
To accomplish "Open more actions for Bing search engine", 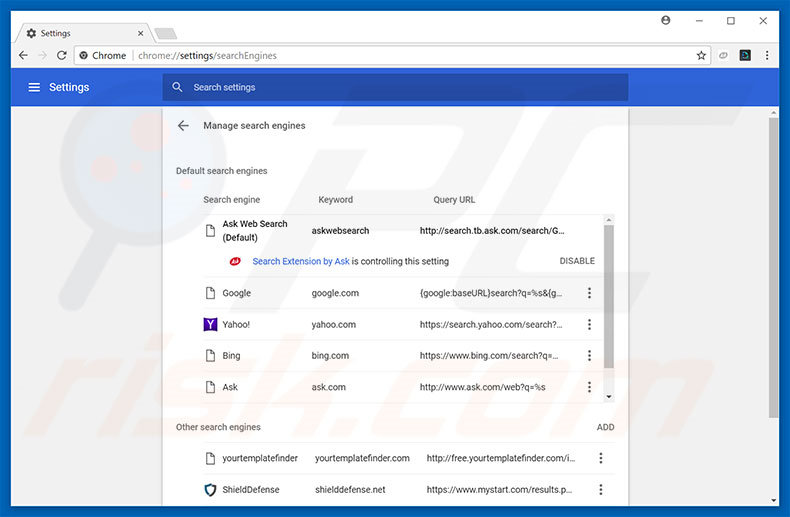I will point(589,356).
